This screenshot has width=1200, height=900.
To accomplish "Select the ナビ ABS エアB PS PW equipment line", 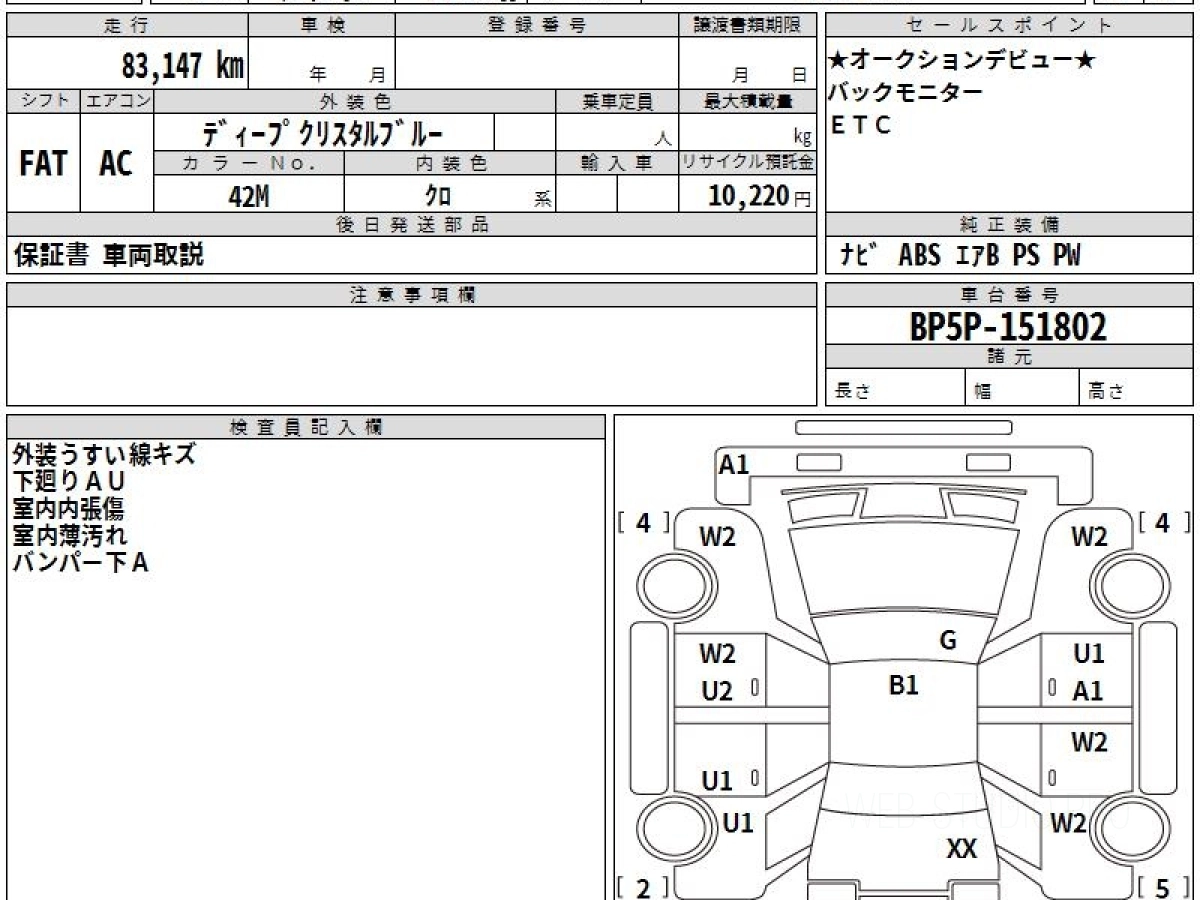I will coord(961,255).
